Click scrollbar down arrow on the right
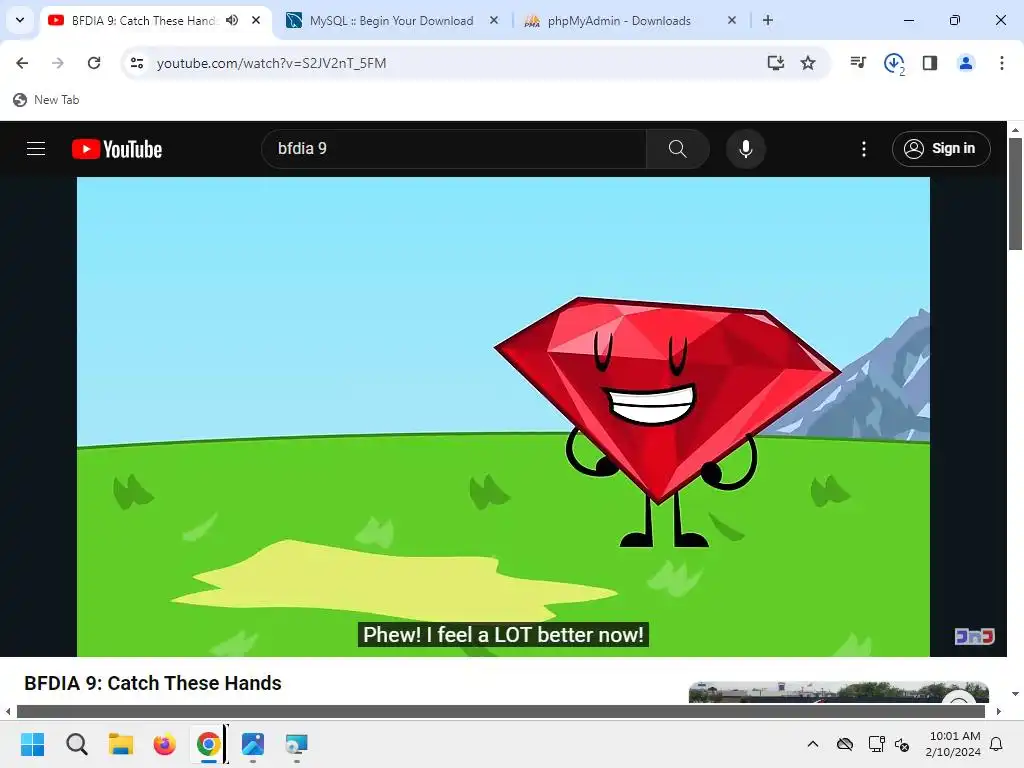The image size is (1024, 768). pos(1015,694)
